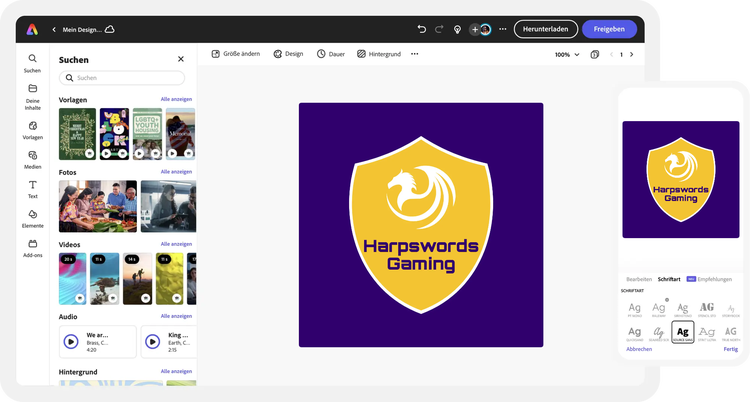750x402 pixels.
Task: Open the Medien panel in sidebar
Action: tap(33, 156)
